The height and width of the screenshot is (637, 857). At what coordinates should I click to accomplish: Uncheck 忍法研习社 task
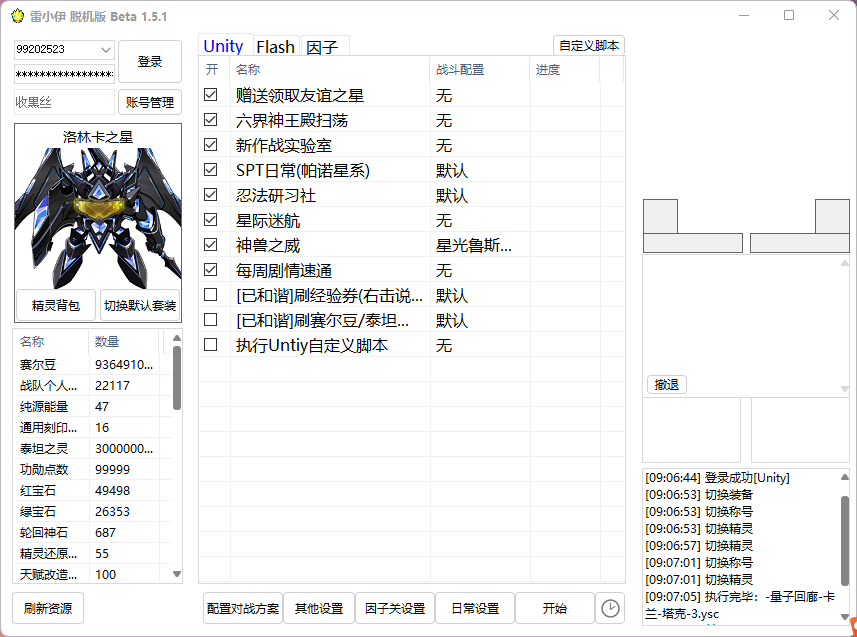pyautogui.click(x=210, y=195)
